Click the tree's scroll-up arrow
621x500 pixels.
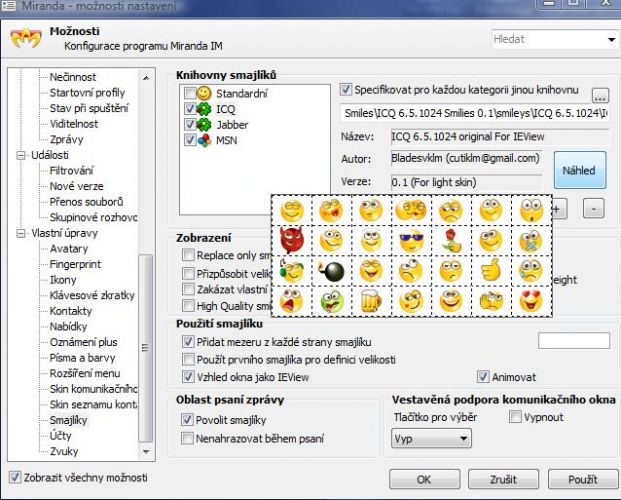click(x=146, y=78)
